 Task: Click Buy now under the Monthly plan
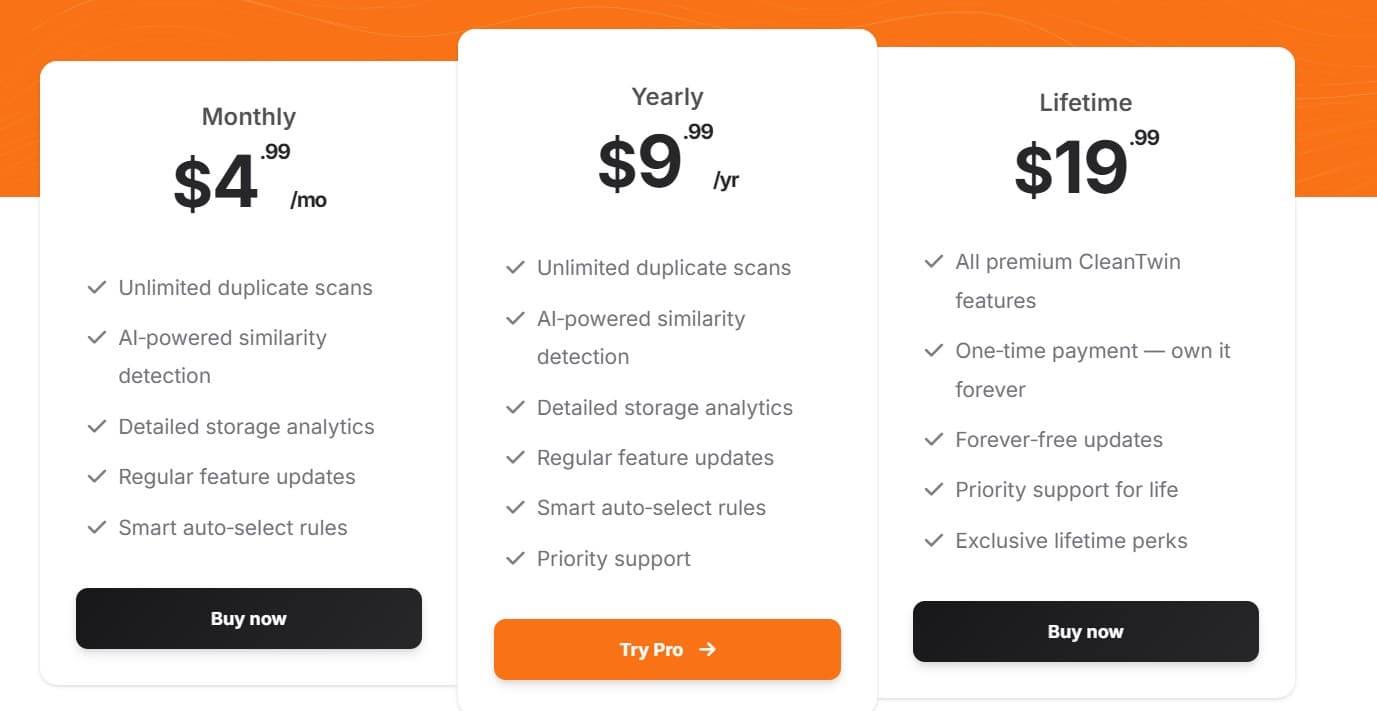(x=248, y=618)
